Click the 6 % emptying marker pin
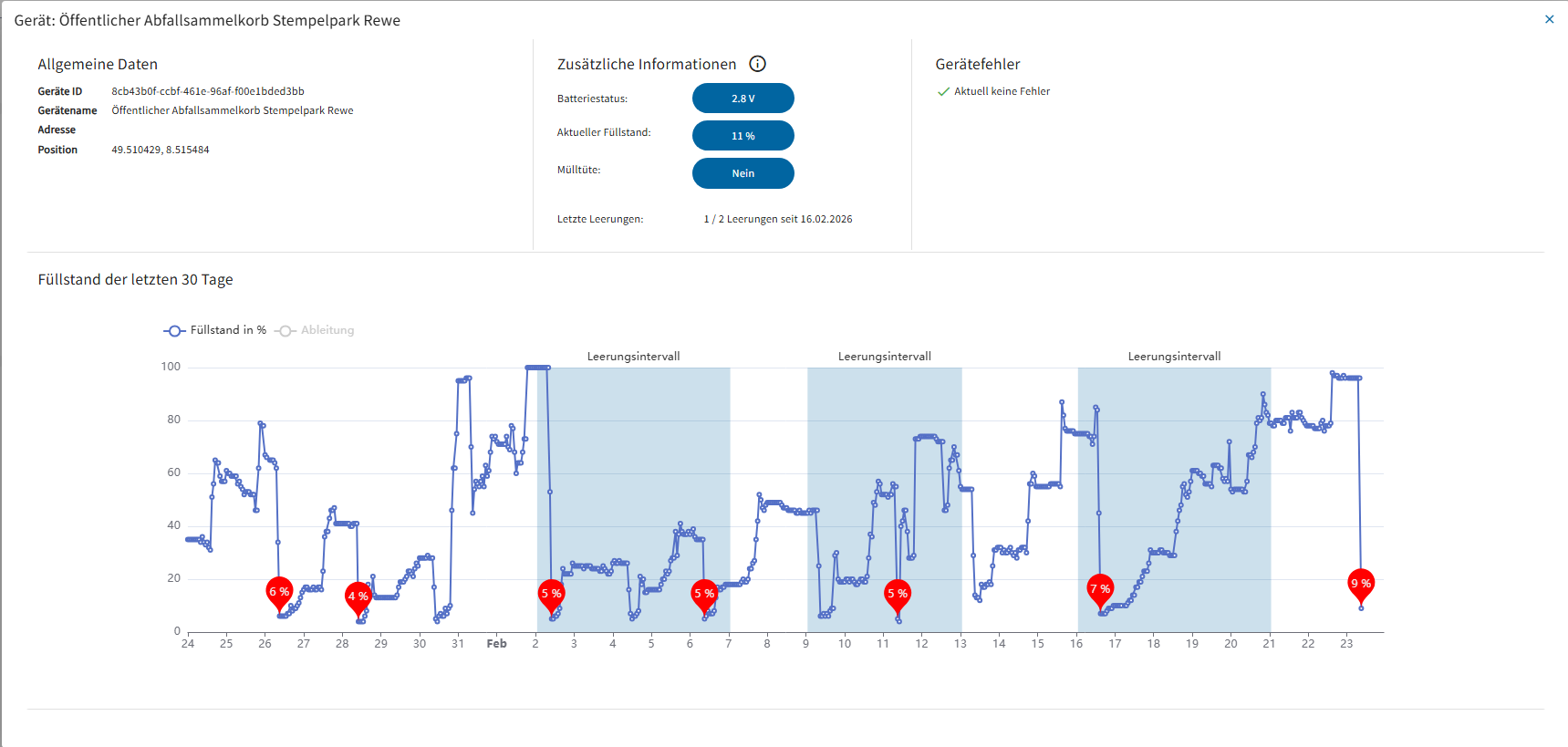The height and width of the screenshot is (747, 1568). pos(279,592)
